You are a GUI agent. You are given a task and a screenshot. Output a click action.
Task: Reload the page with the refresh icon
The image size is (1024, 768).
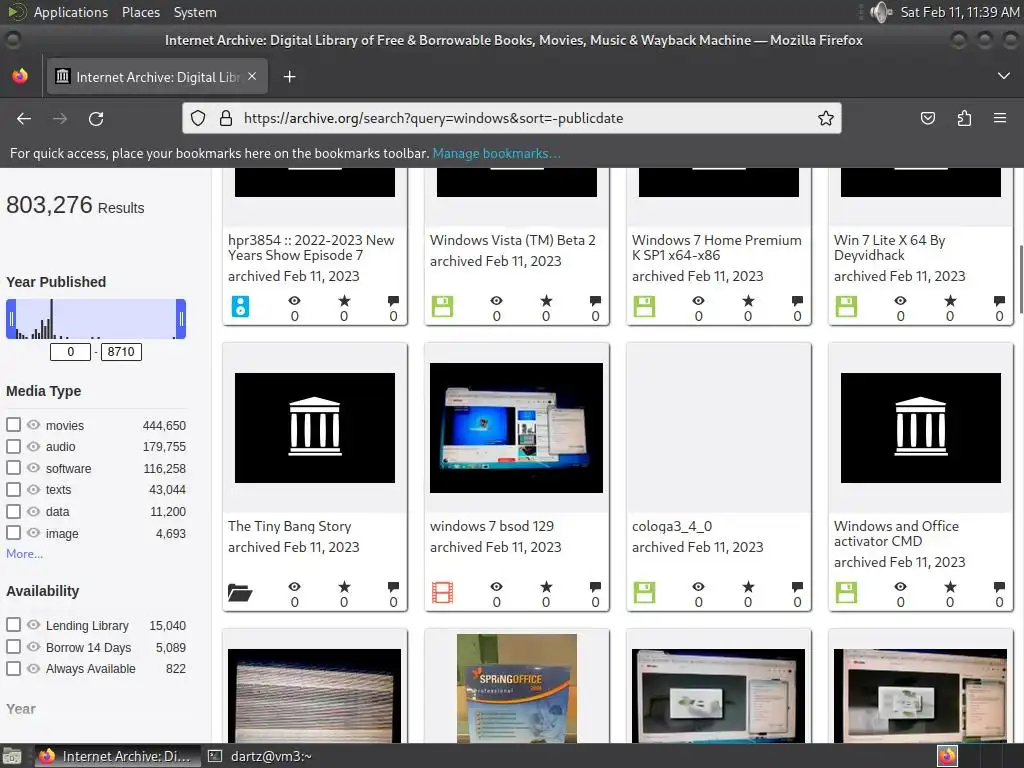(x=96, y=118)
